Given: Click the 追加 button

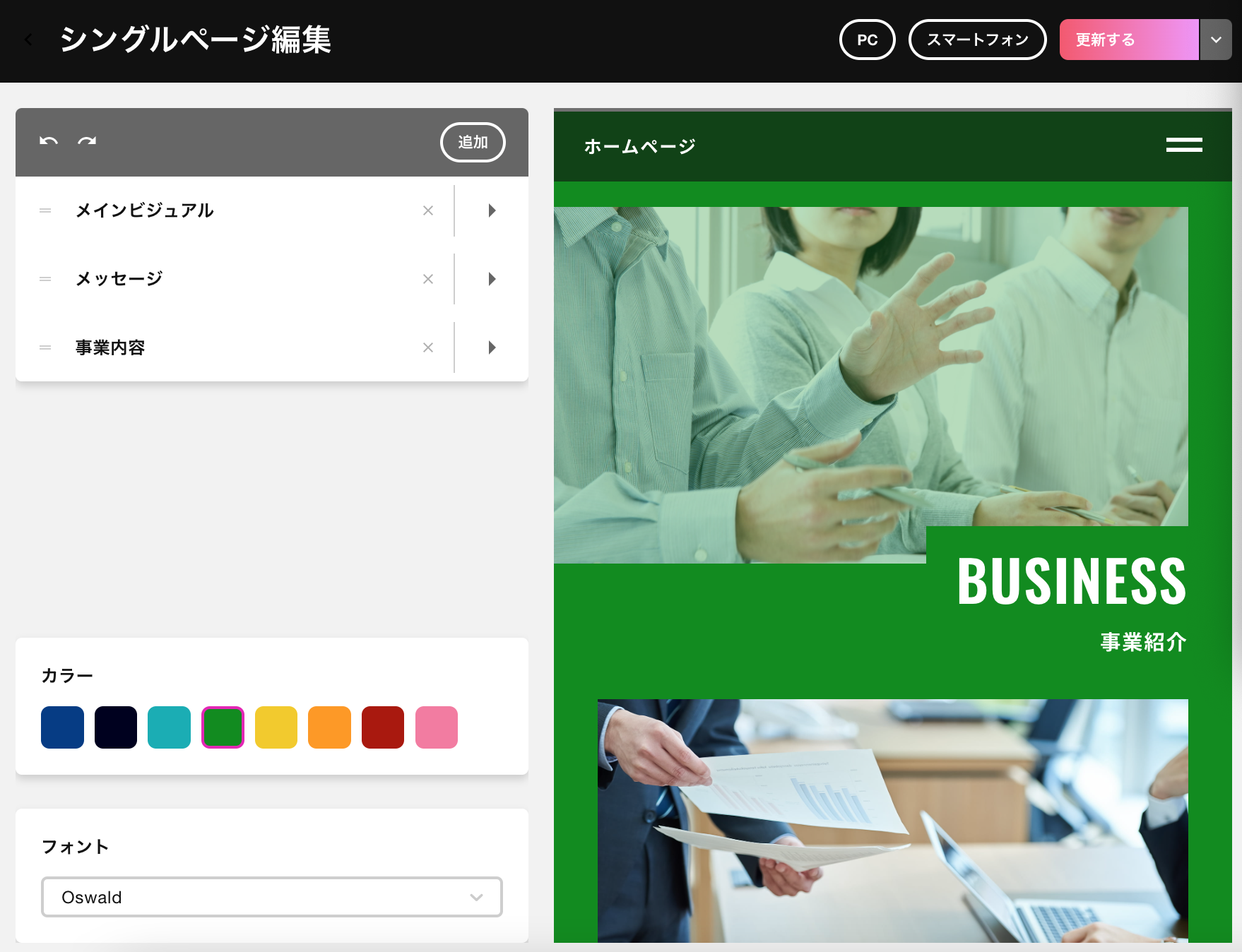Looking at the screenshot, I should coord(473,142).
